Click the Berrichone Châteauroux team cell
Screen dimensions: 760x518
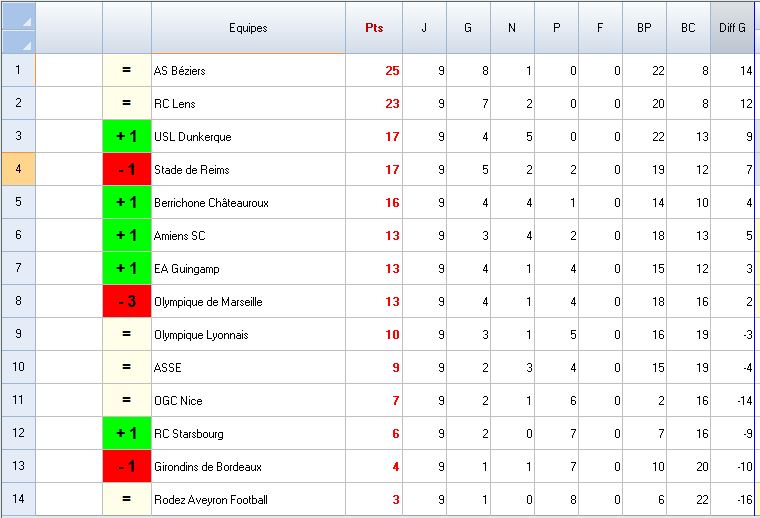(248, 203)
